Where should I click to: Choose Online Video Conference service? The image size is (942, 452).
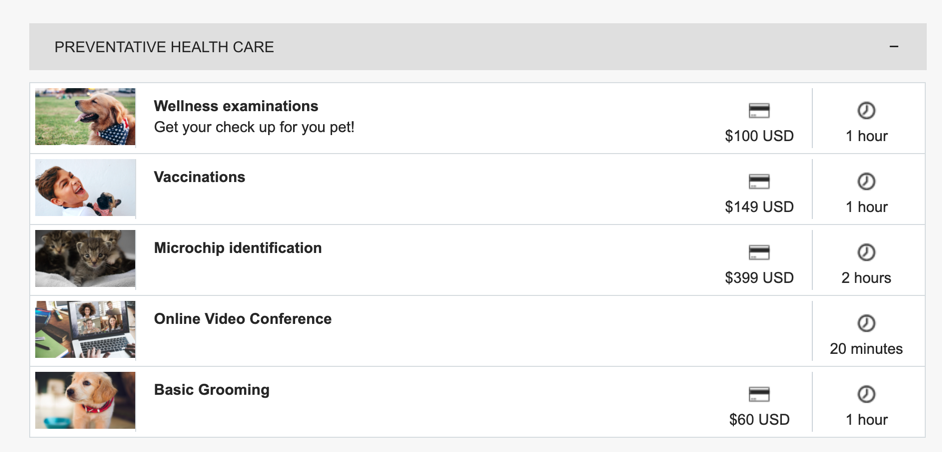pyautogui.click(x=243, y=319)
